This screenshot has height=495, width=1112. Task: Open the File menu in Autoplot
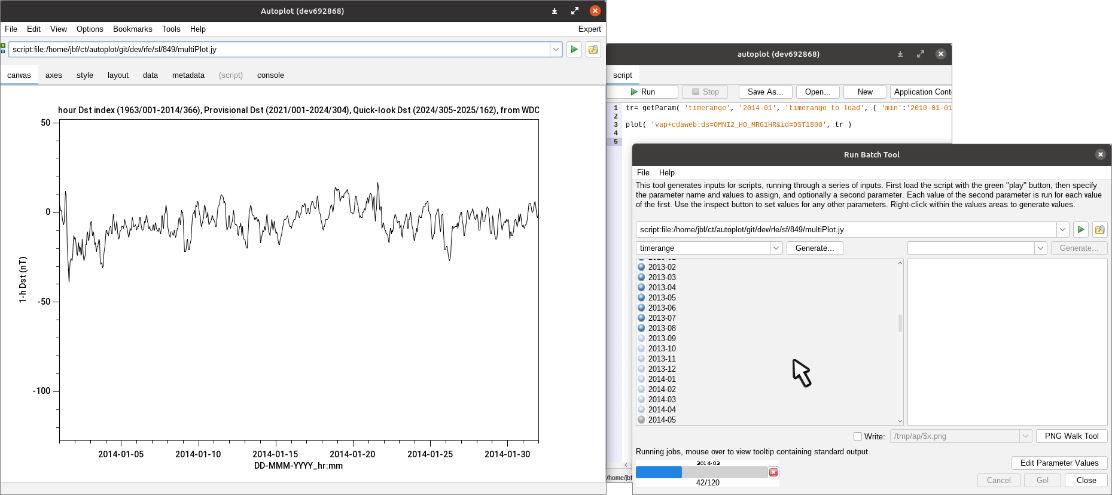pos(11,29)
